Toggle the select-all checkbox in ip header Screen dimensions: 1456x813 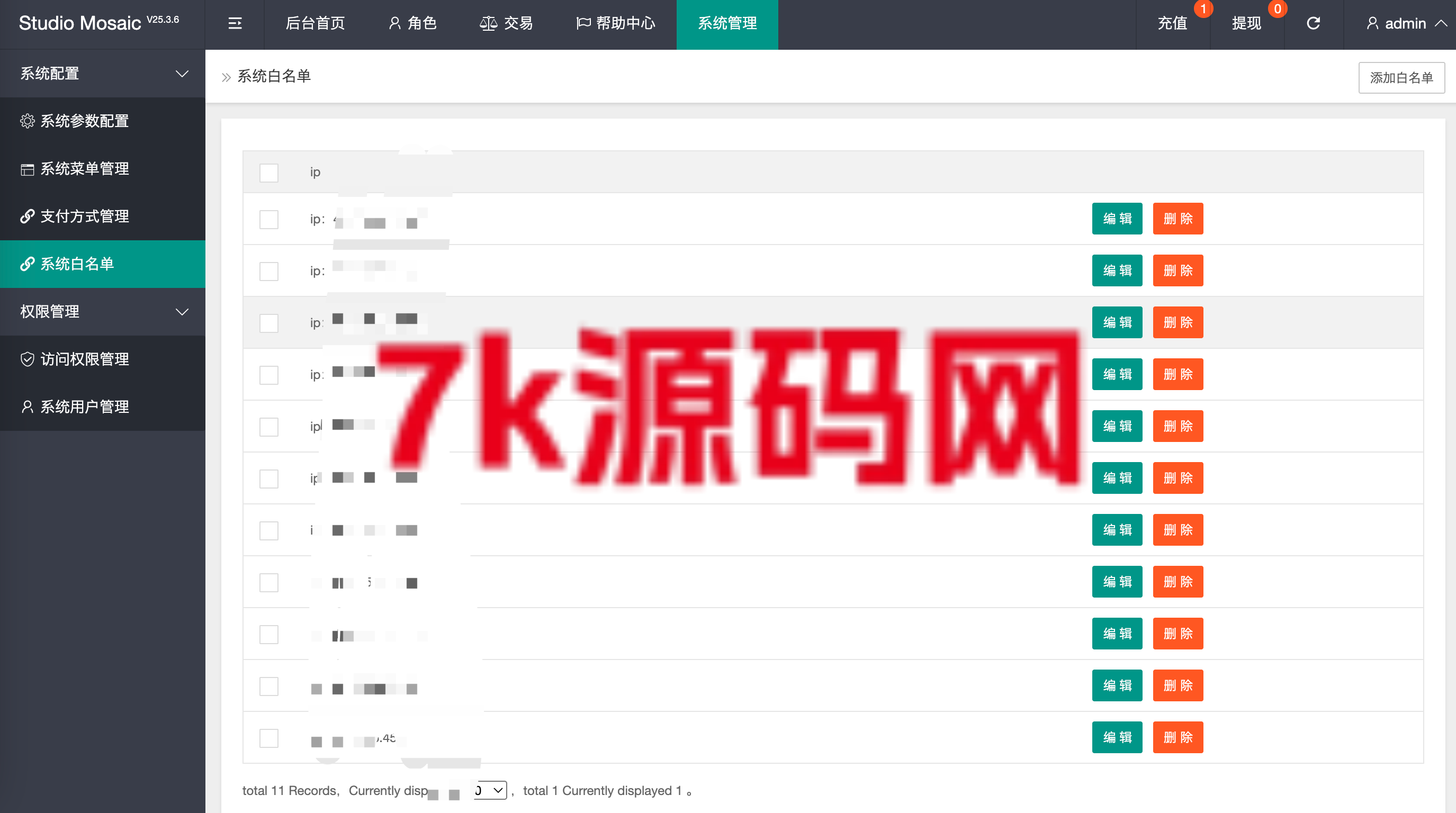click(x=268, y=173)
